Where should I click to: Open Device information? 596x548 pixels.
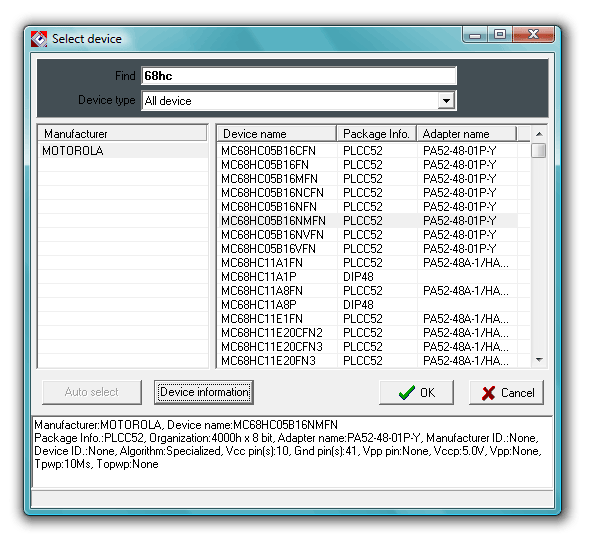[204, 392]
